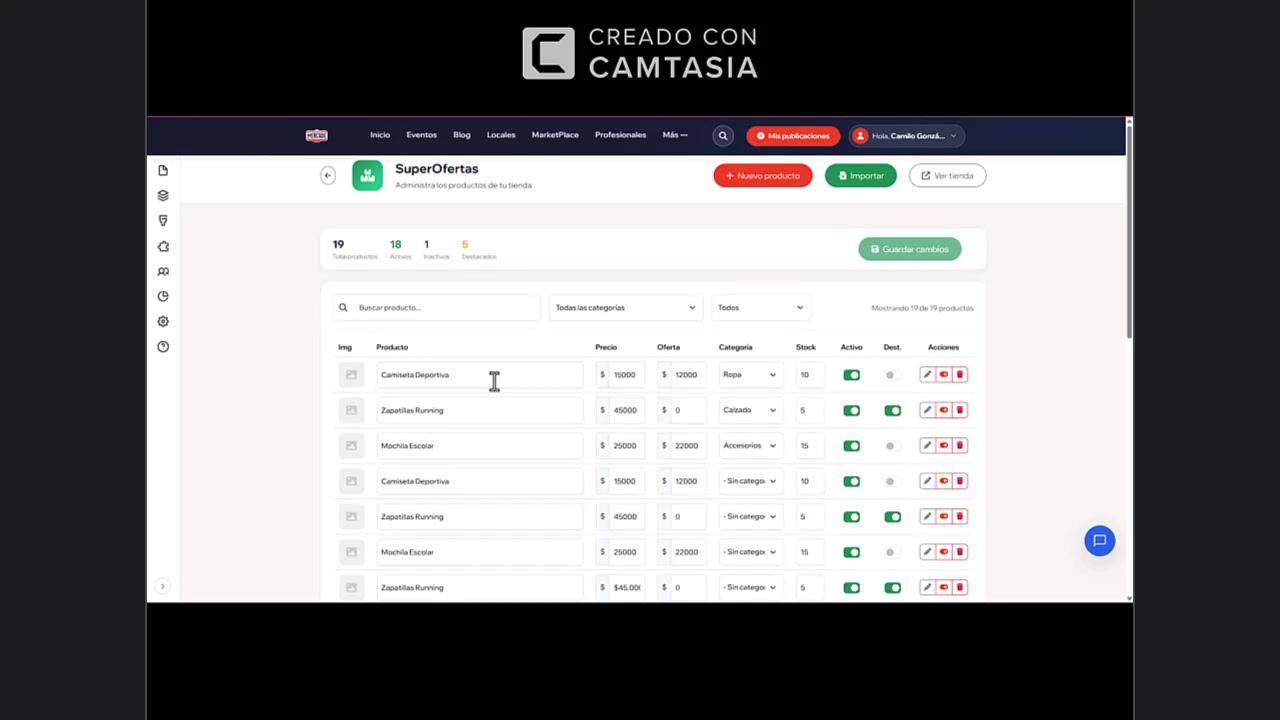Image resolution: width=1280 pixels, height=720 pixels.
Task: Go back using the arrow beside SuperOfertas
Action: point(327,175)
